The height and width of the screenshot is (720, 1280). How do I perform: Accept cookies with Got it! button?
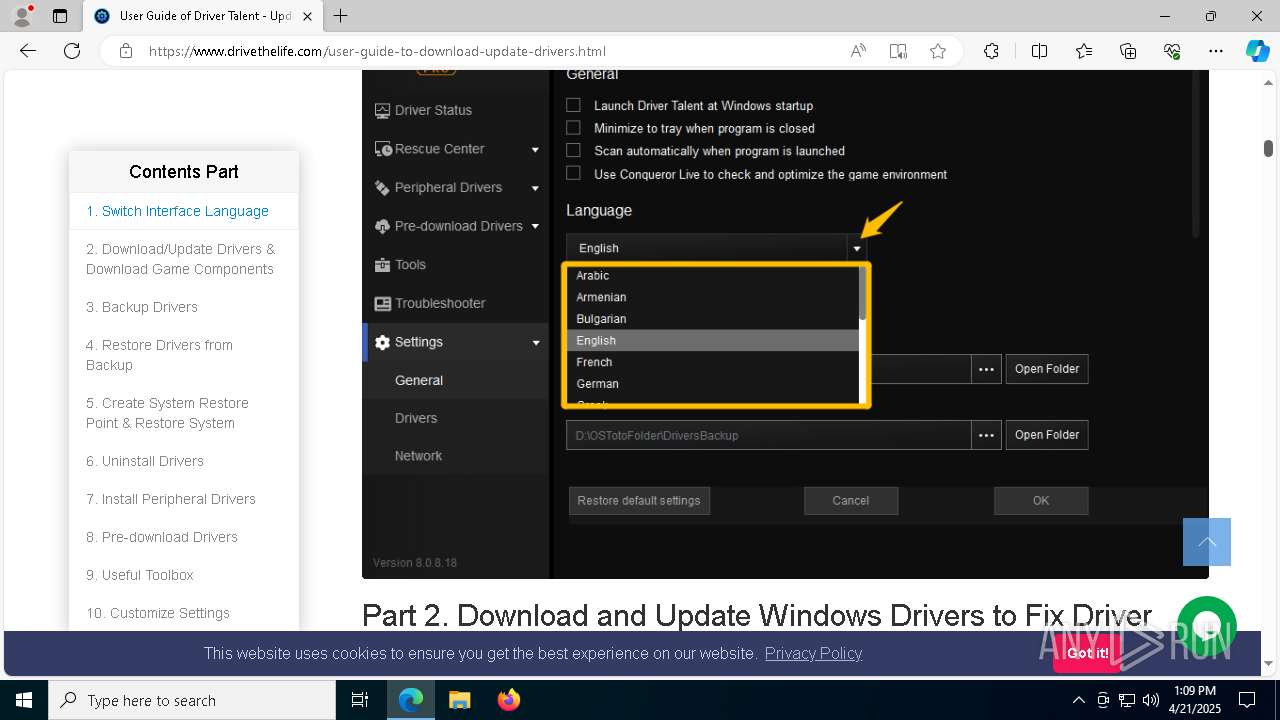[x=1087, y=653]
